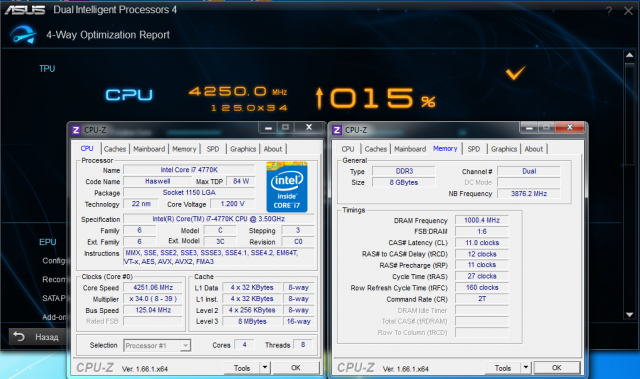Click the ASUS report vertical scrollbar track
Viewport: 640px width, 379px height.
tap(629, 184)
